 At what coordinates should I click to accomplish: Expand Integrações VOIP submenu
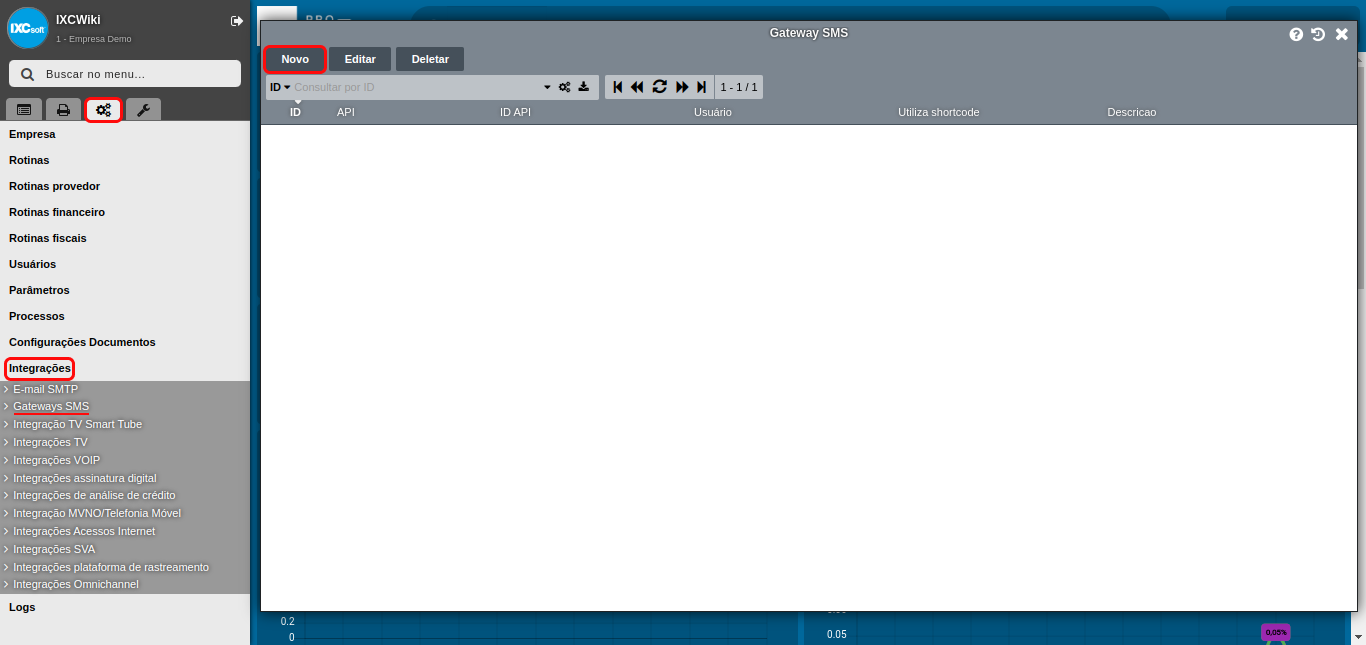coord(56,460)
